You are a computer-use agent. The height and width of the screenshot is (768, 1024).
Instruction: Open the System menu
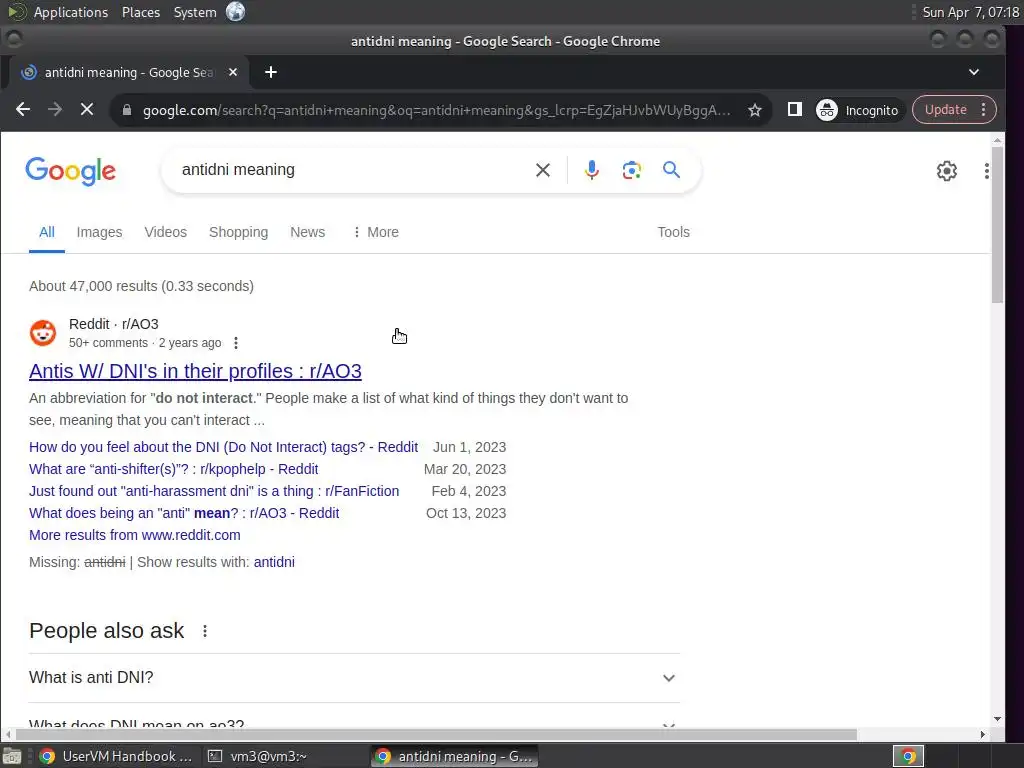pos(195,12)
